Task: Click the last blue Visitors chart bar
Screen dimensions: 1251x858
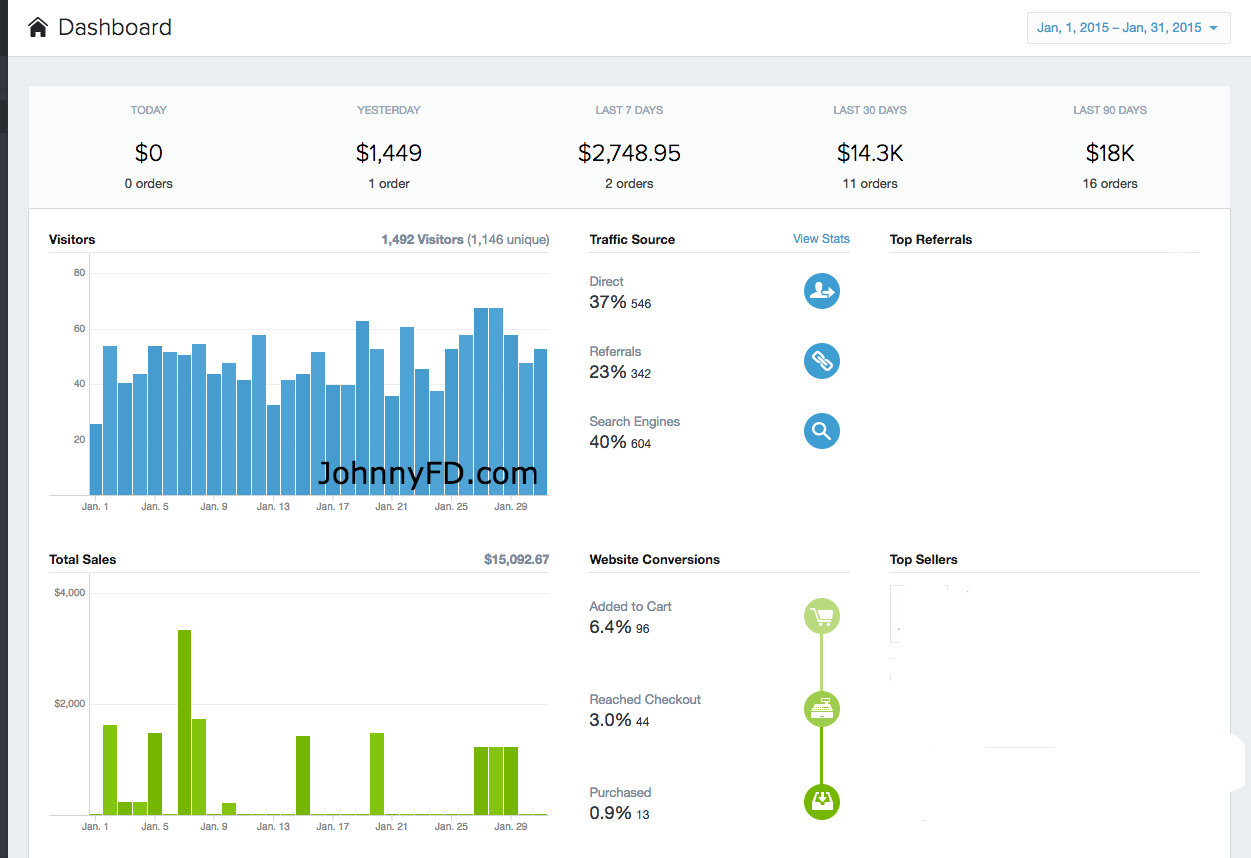Action: [x=540, y=422]
